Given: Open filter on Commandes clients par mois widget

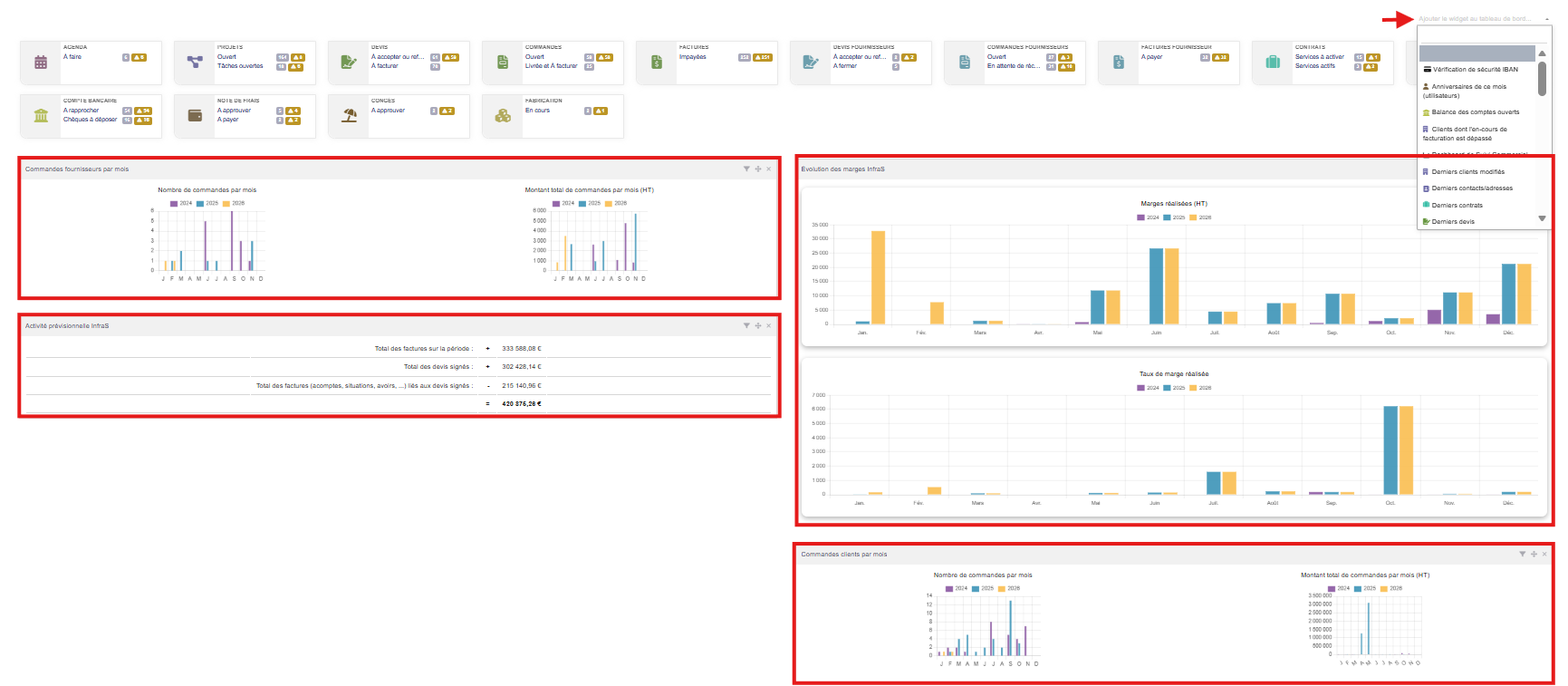Looking at the screenshot, I should 1522,555.
